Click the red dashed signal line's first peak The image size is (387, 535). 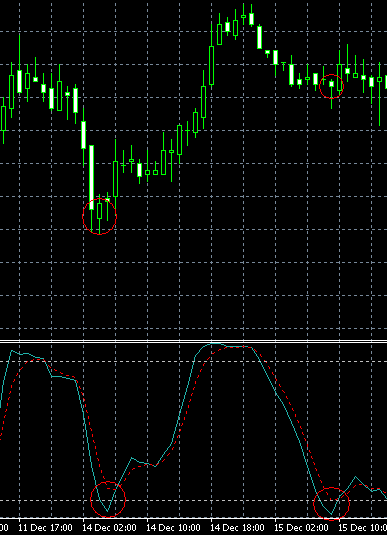(x=38, y=360)
